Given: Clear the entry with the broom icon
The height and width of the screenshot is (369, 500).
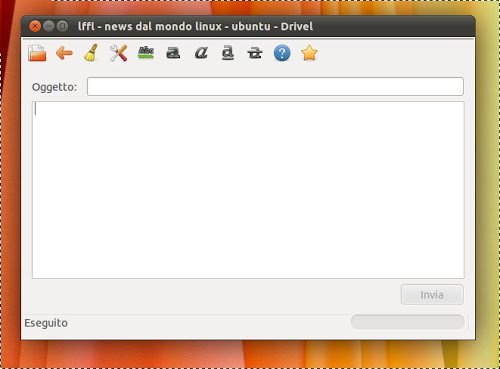Looking at the screenshot, I should (91, 53).
